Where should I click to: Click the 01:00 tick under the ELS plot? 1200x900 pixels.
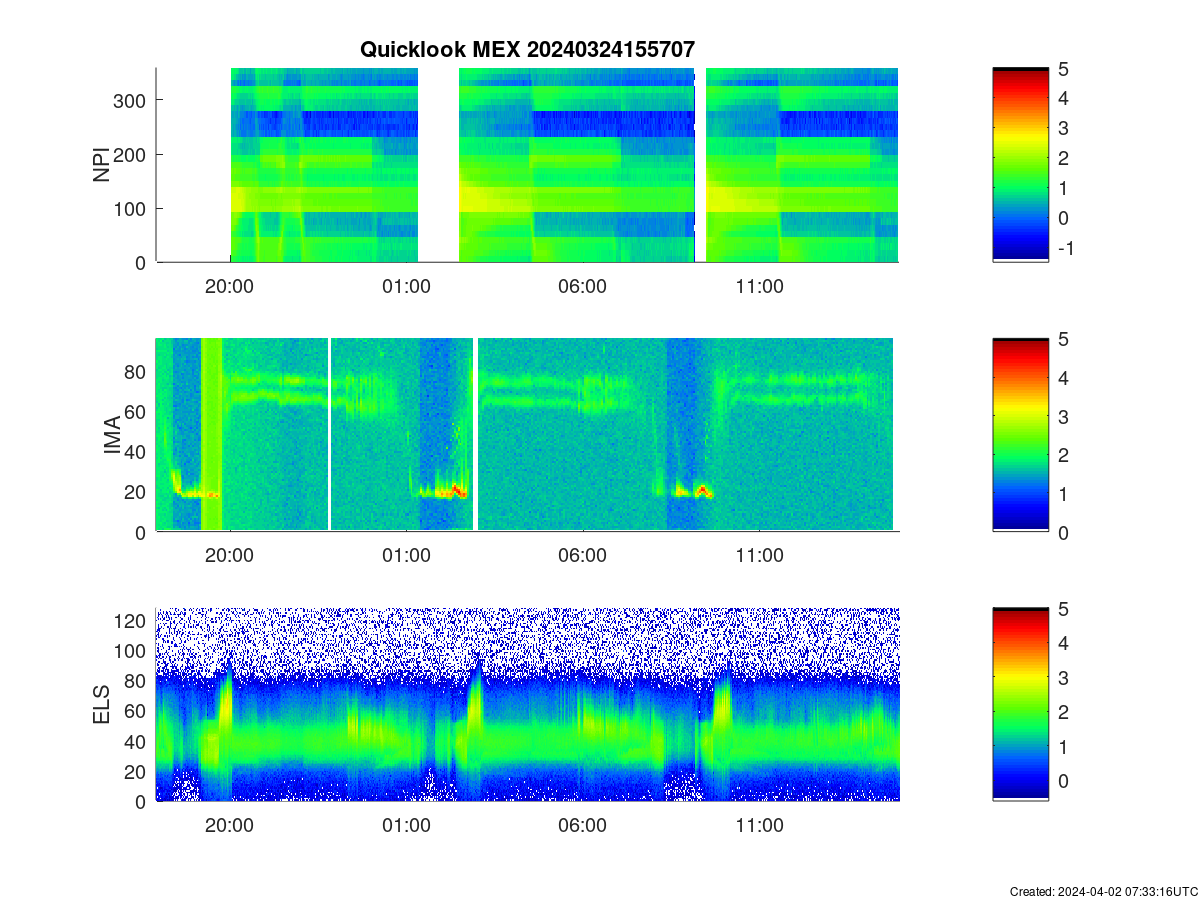(407, 826)
